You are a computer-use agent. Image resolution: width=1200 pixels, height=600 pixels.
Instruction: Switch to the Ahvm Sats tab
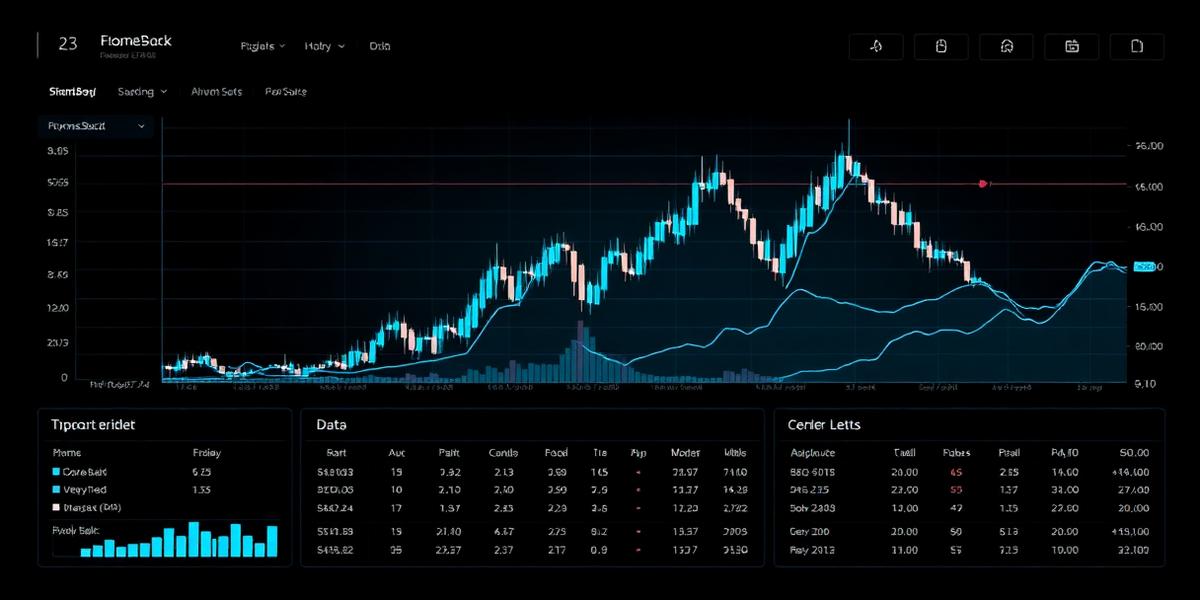pos(217,91)
